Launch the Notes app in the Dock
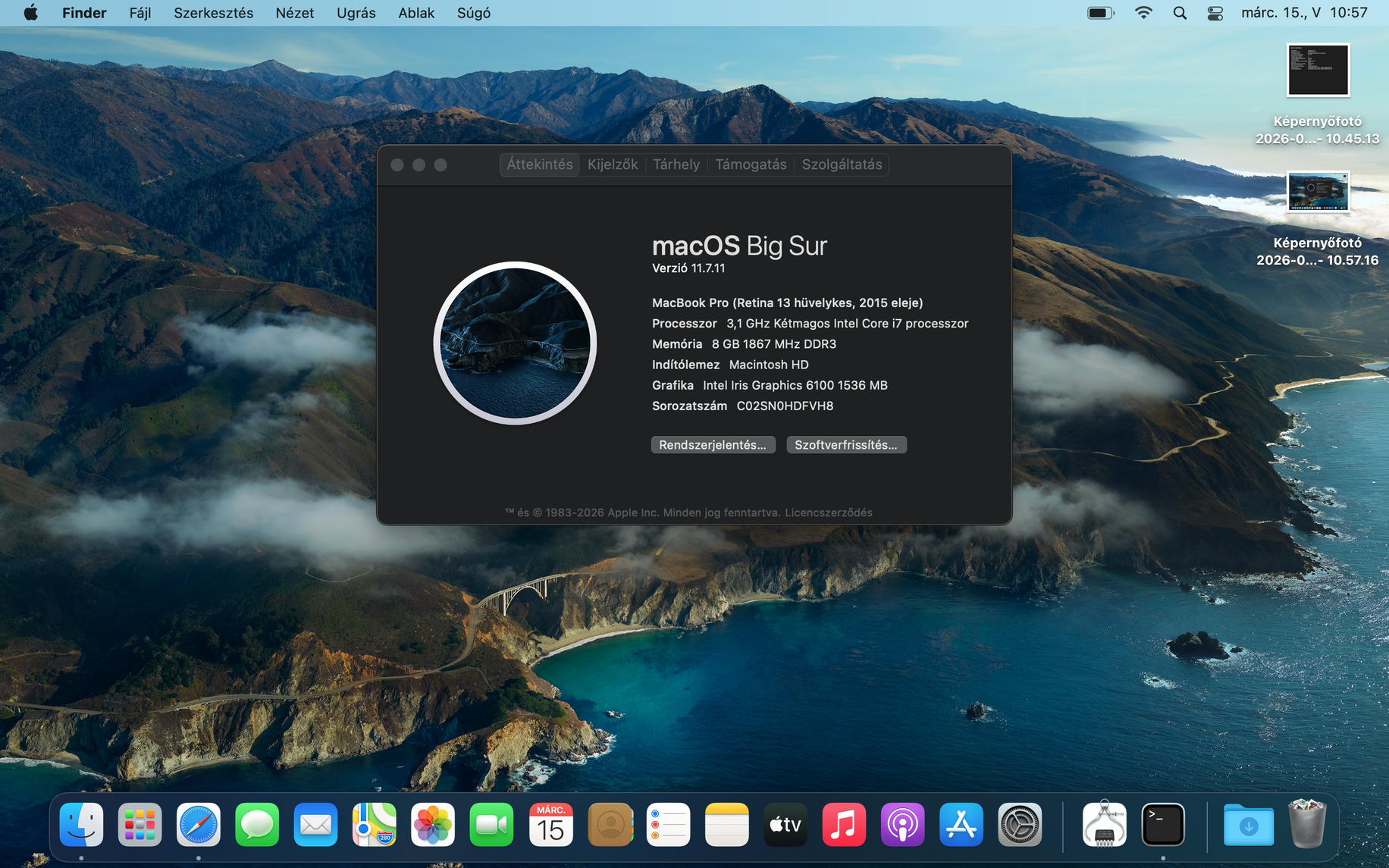This screenshot has height=868, width=1389. click(726, 824)
